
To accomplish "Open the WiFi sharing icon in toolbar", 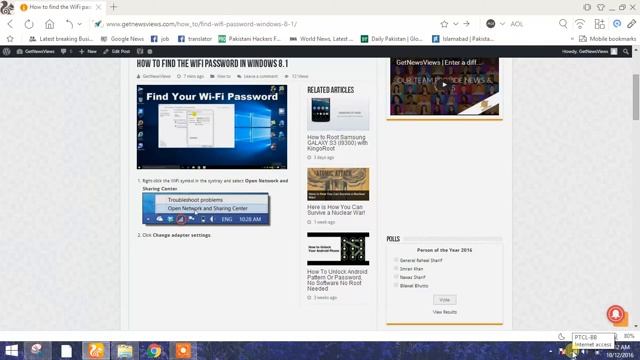I will tap(580, 24).
